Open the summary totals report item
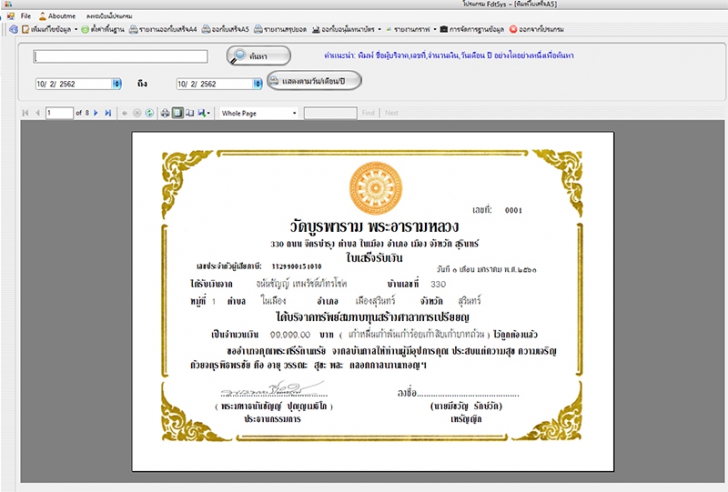Image resolution: width=728 pixels, height=492 pixels. click(280, 29)
